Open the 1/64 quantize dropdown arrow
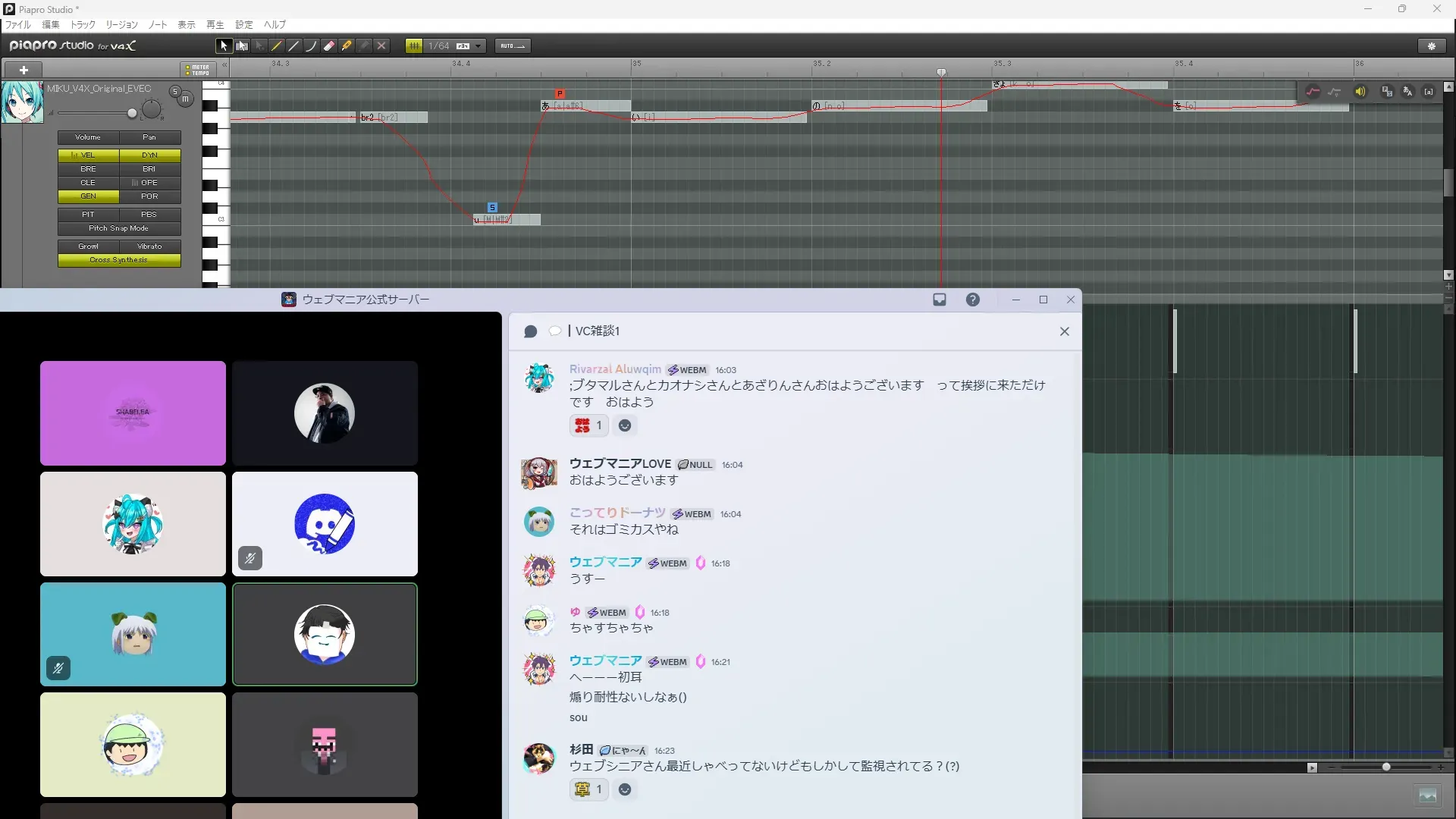Image resolution: width=1456 pixels, height=819 pixels. (x=479, y=46)
